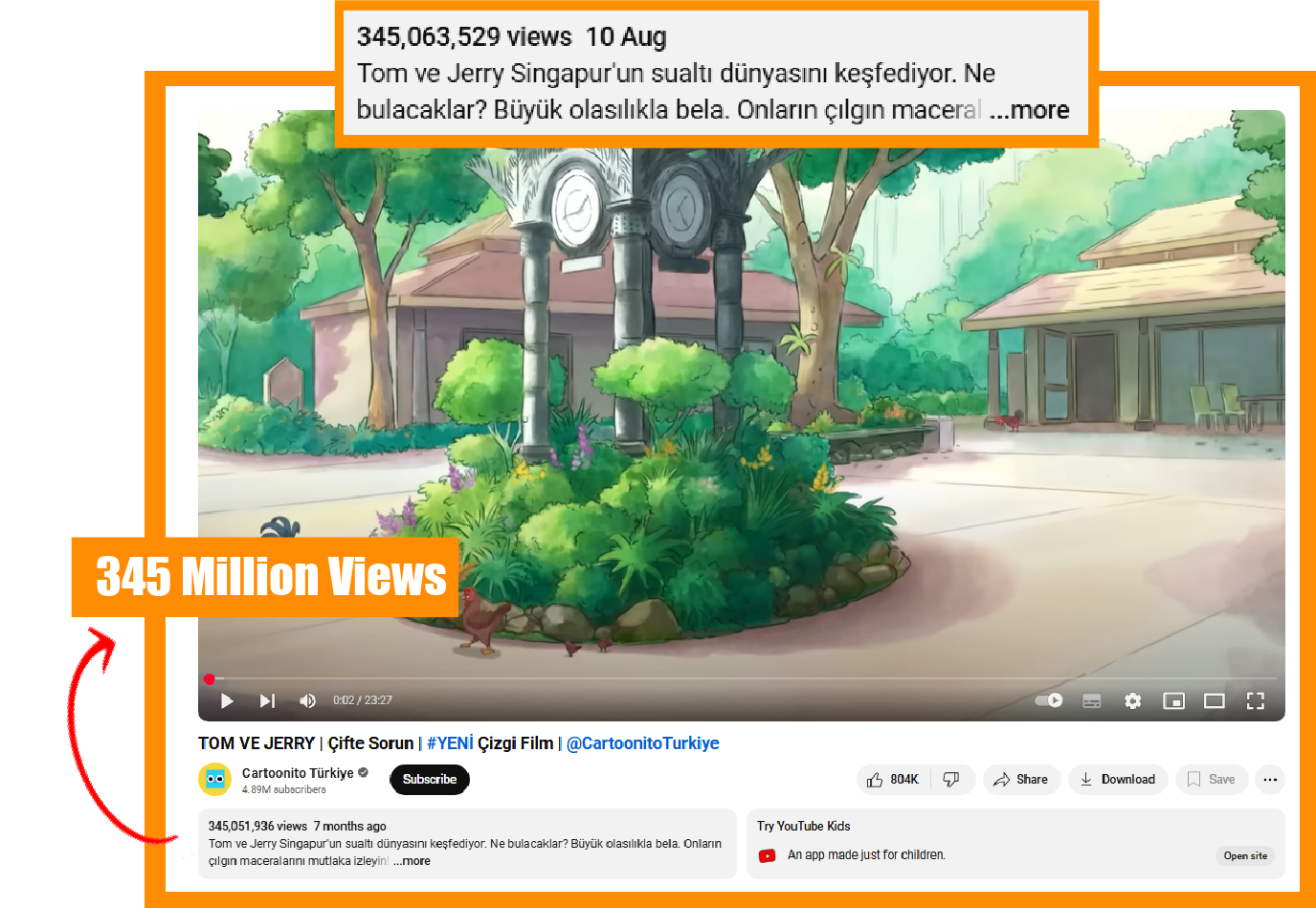Open the player settings gear
1316x908 pixels.
pyautogui.click(x=1133, y=701)
